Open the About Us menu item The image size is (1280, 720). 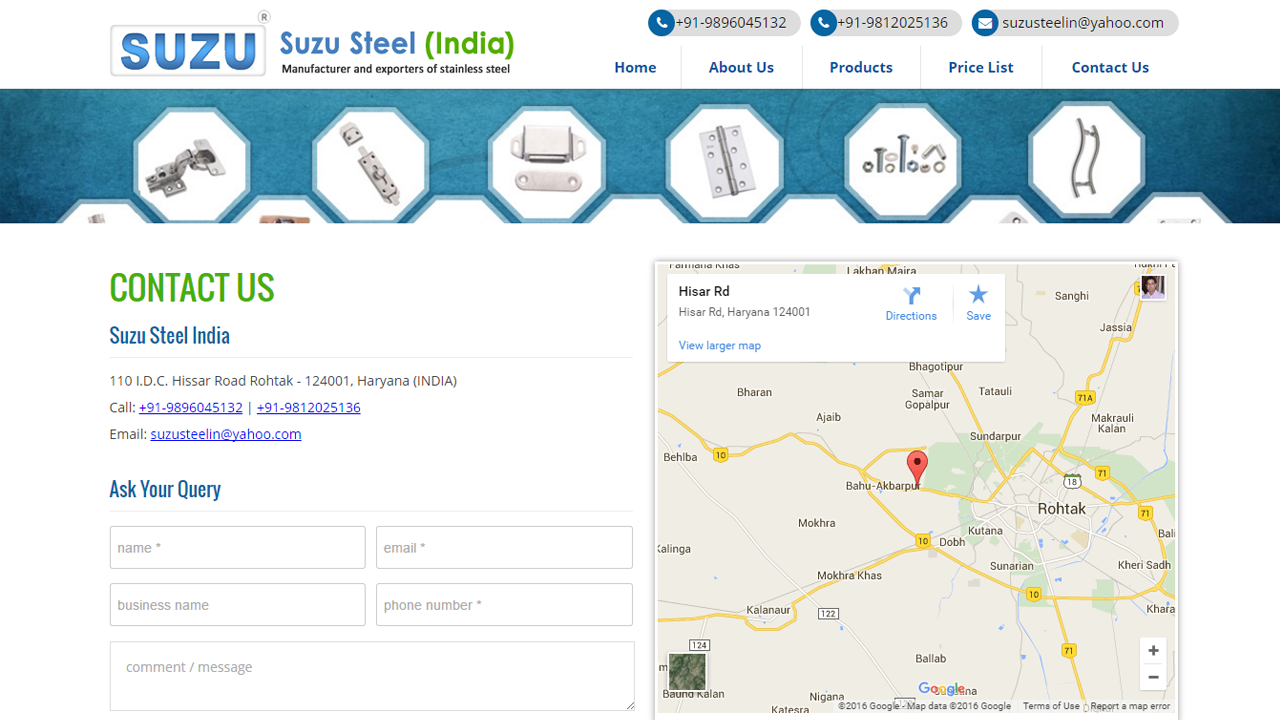point(741,67)
